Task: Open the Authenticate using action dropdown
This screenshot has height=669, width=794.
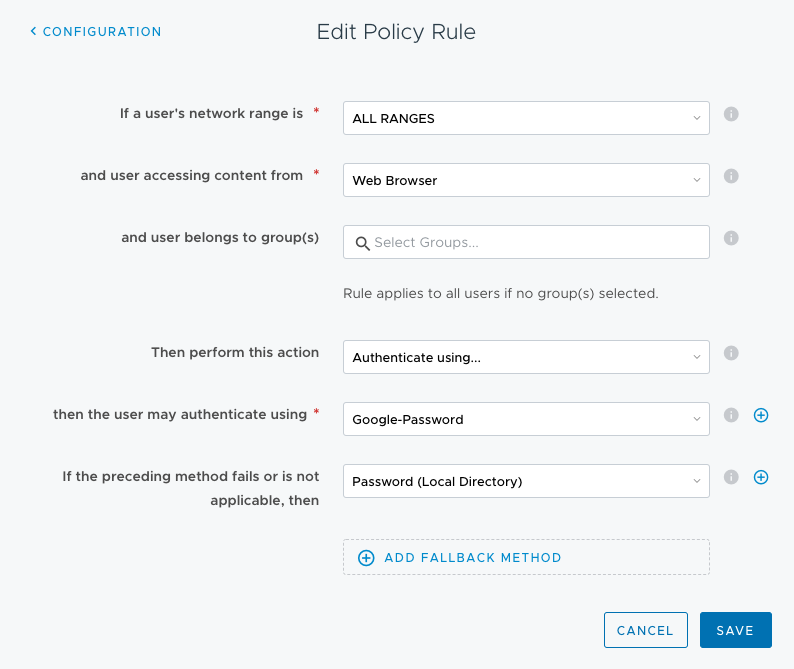Action: pyautogui.click(x=526, y=357)
